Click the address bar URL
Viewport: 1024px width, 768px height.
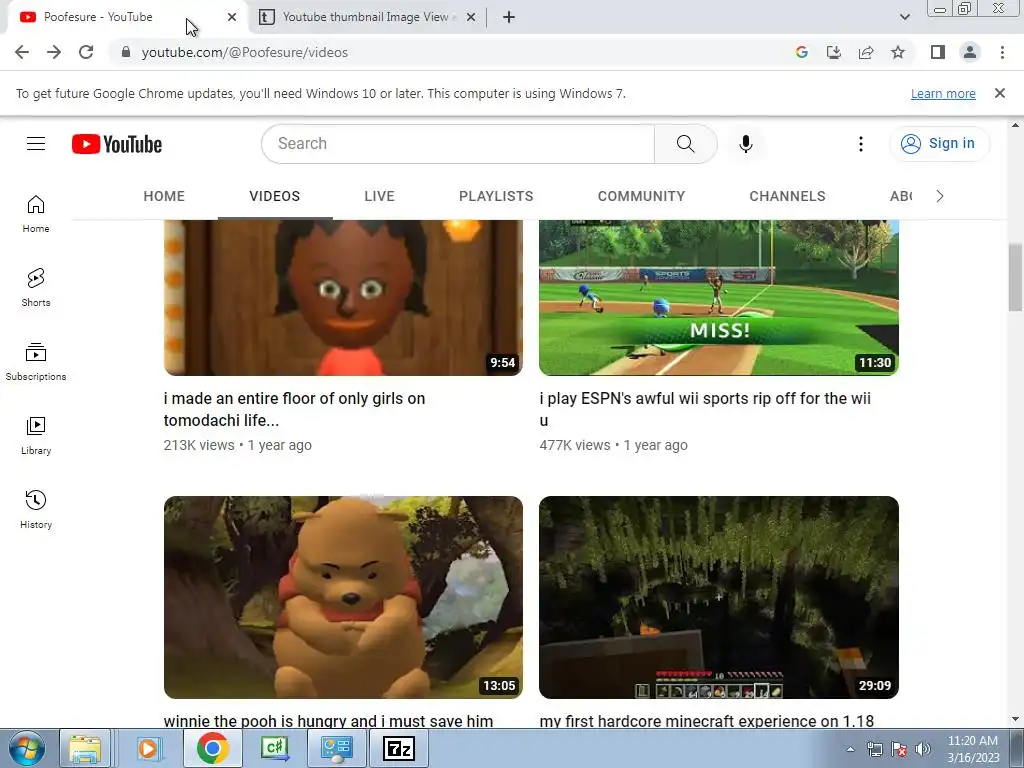tap(245, 52)
